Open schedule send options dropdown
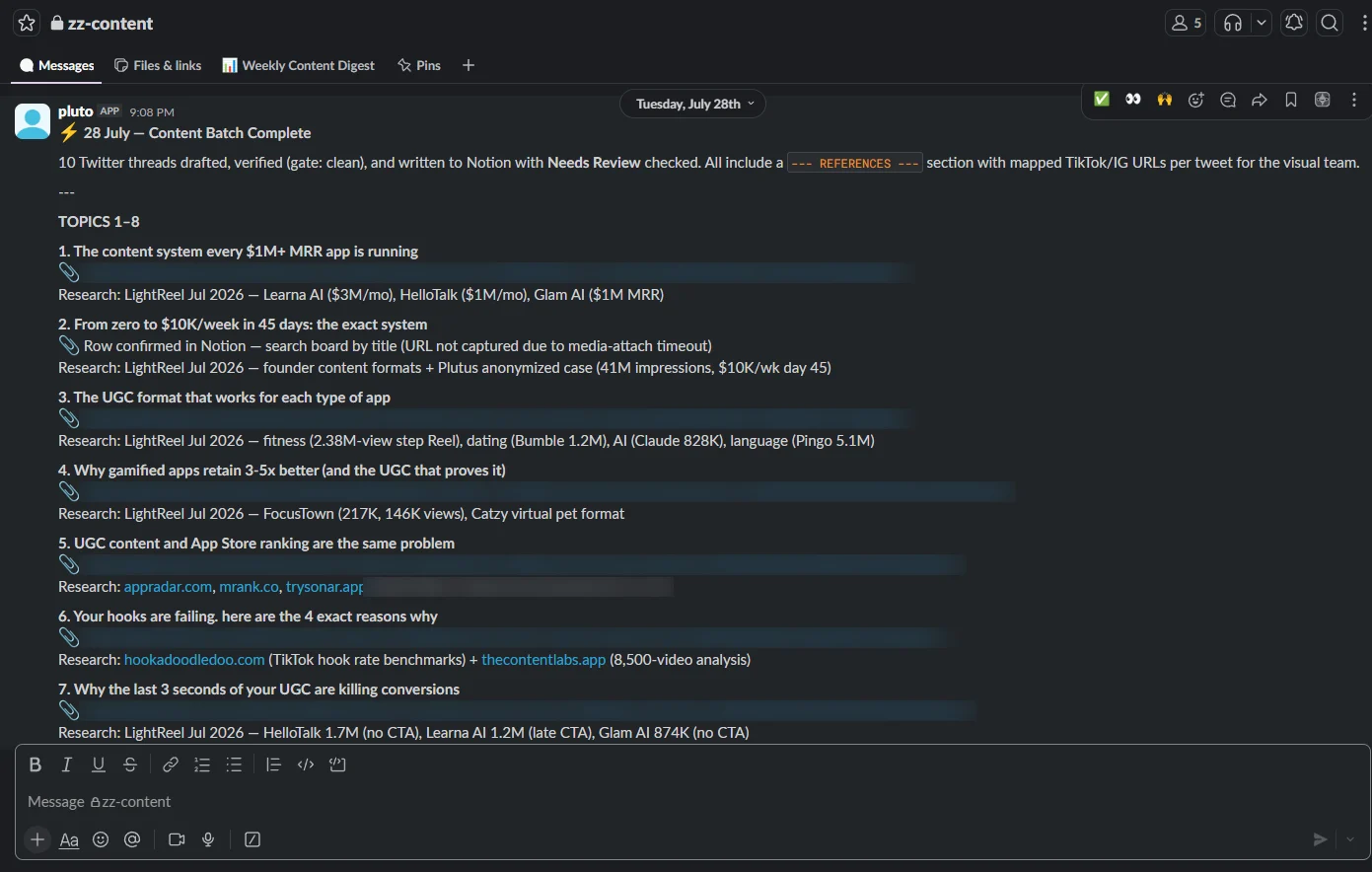 (1350, 839)
